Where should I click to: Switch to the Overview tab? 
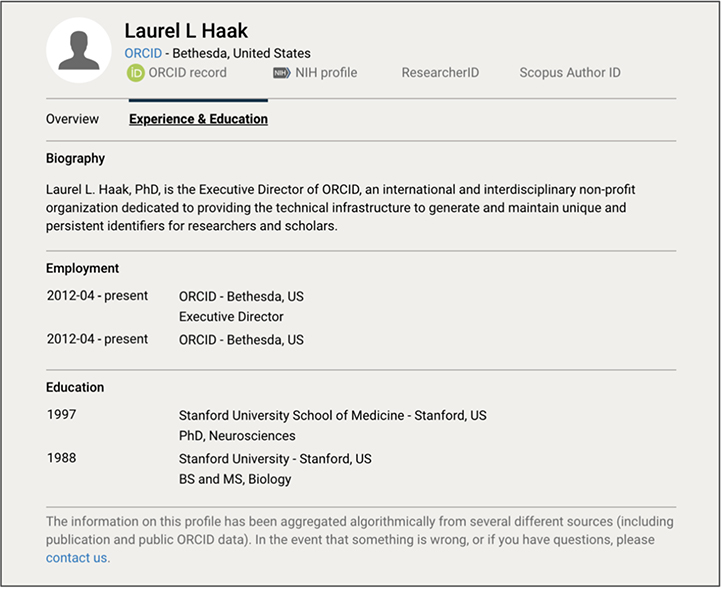tap(72, 119)
